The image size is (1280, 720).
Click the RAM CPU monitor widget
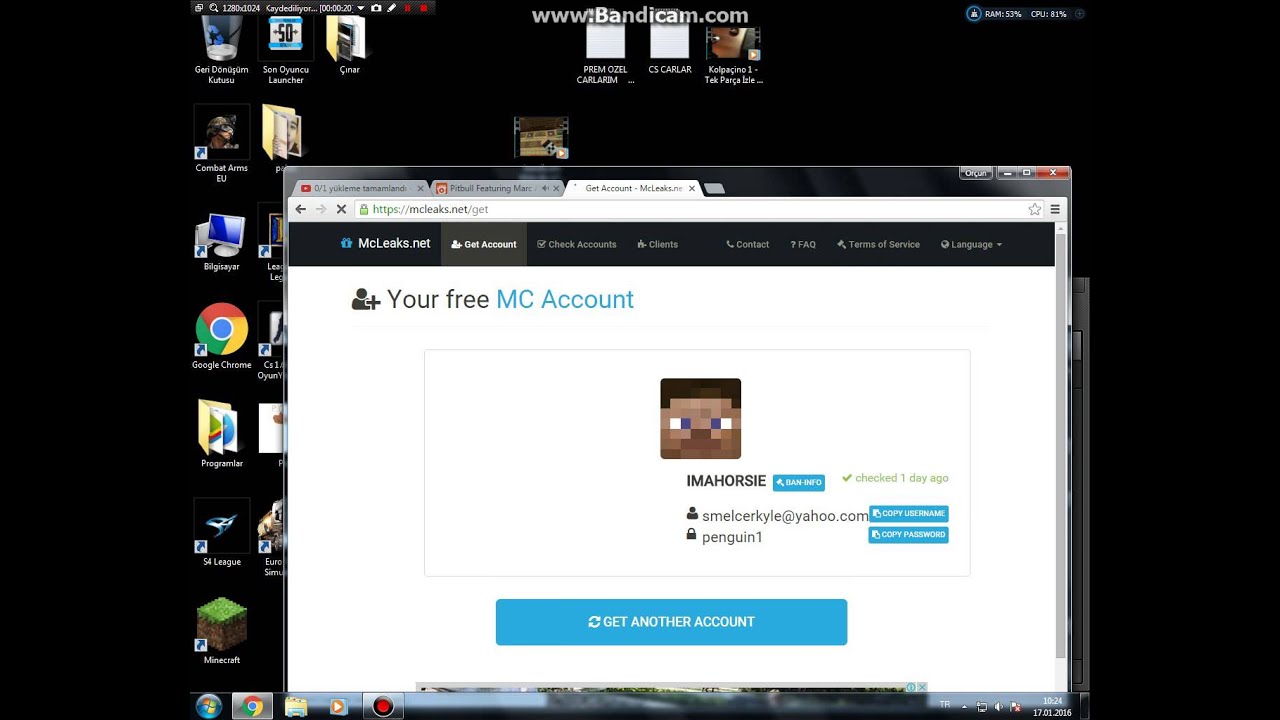(x=1026, y=14)
